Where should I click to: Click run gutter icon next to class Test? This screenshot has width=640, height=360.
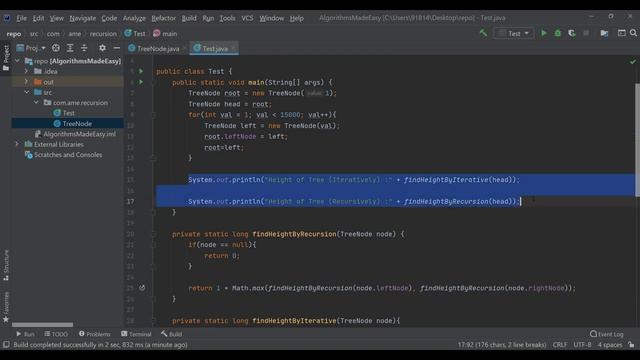tap(141, 71)
